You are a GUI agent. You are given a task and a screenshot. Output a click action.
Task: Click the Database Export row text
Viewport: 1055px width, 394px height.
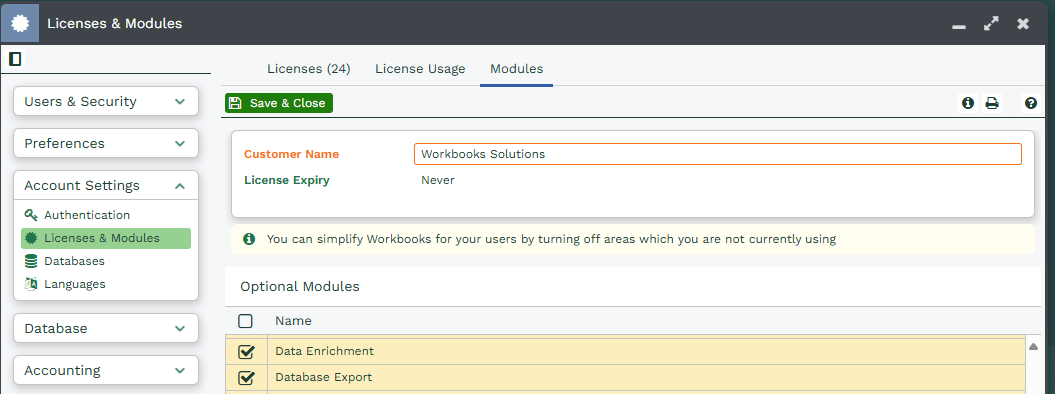(x=324, y=377)
